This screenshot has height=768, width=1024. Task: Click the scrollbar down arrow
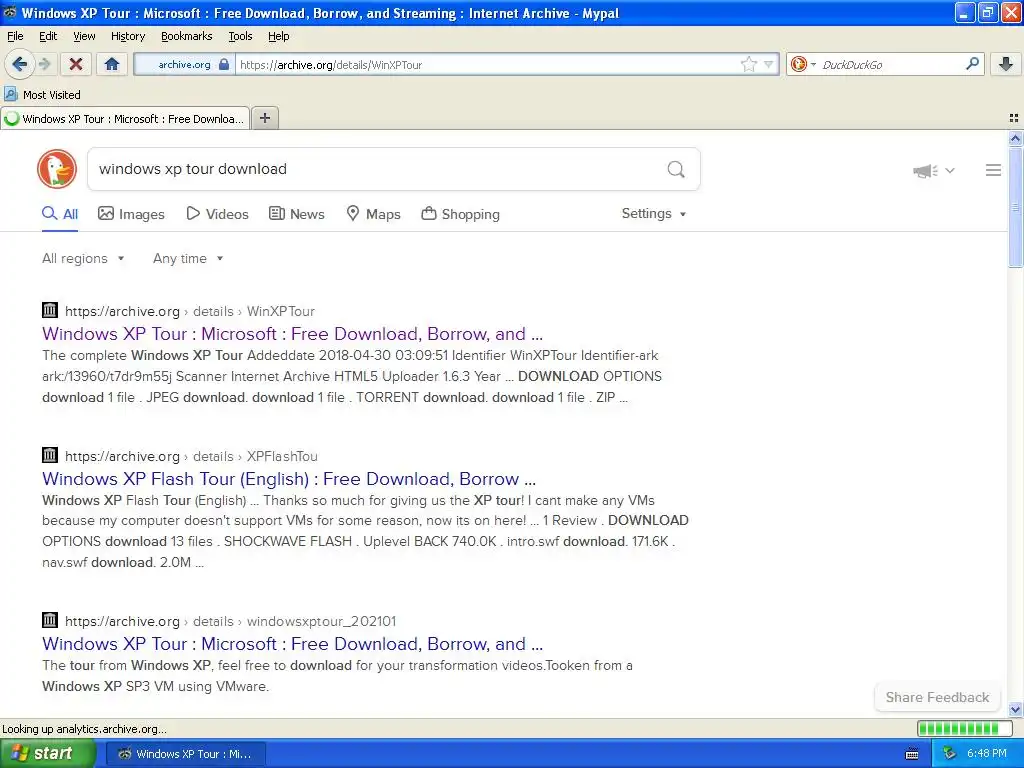(x=1015, y=709)
